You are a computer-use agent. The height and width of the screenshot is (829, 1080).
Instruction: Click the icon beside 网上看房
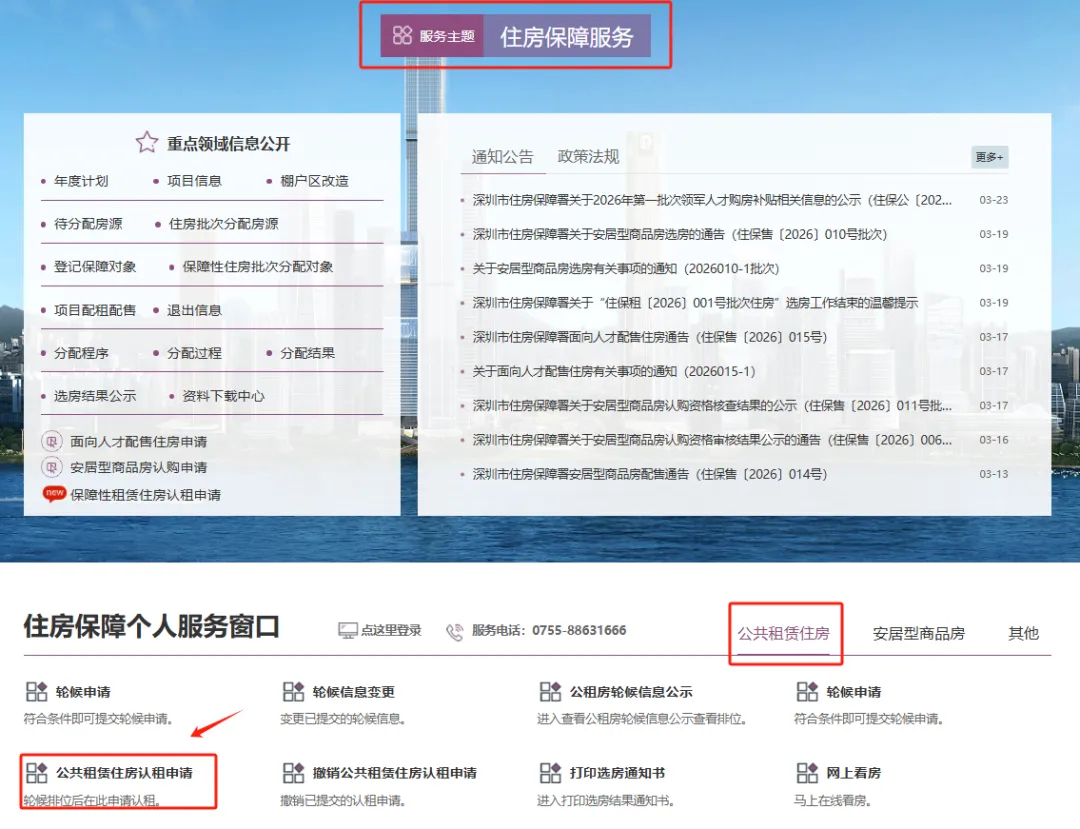pyautogui.click(x=807, y=773)
